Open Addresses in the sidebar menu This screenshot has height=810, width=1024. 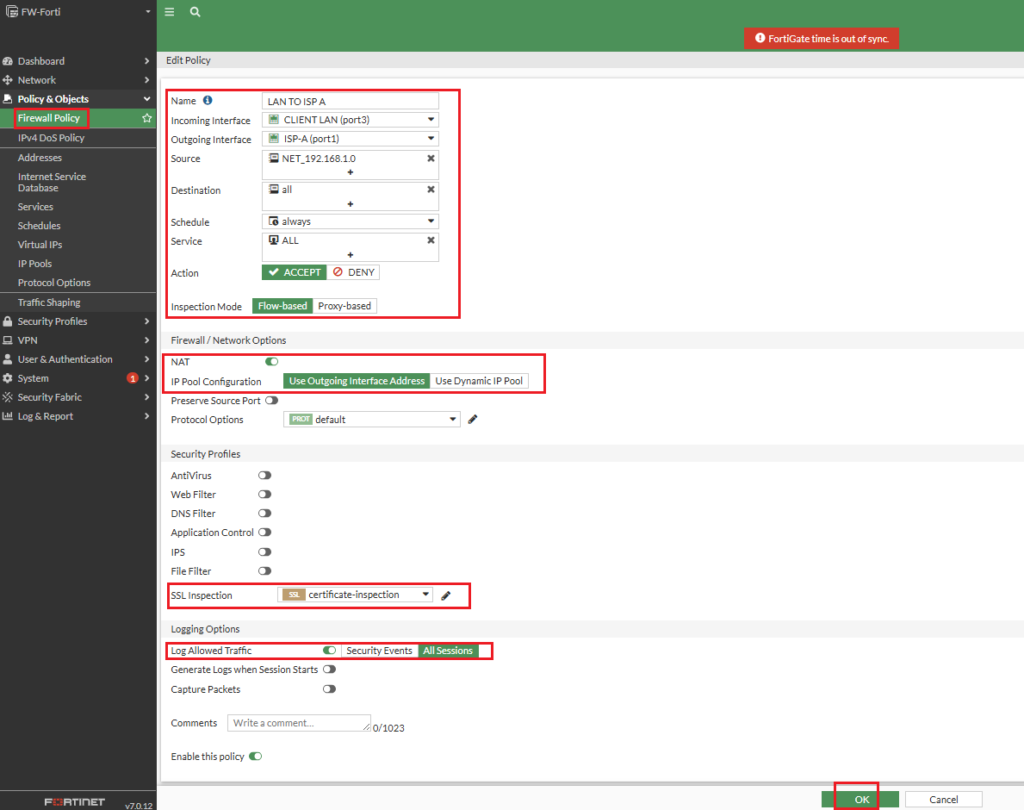pyautogui.click(x=40, y=157)
